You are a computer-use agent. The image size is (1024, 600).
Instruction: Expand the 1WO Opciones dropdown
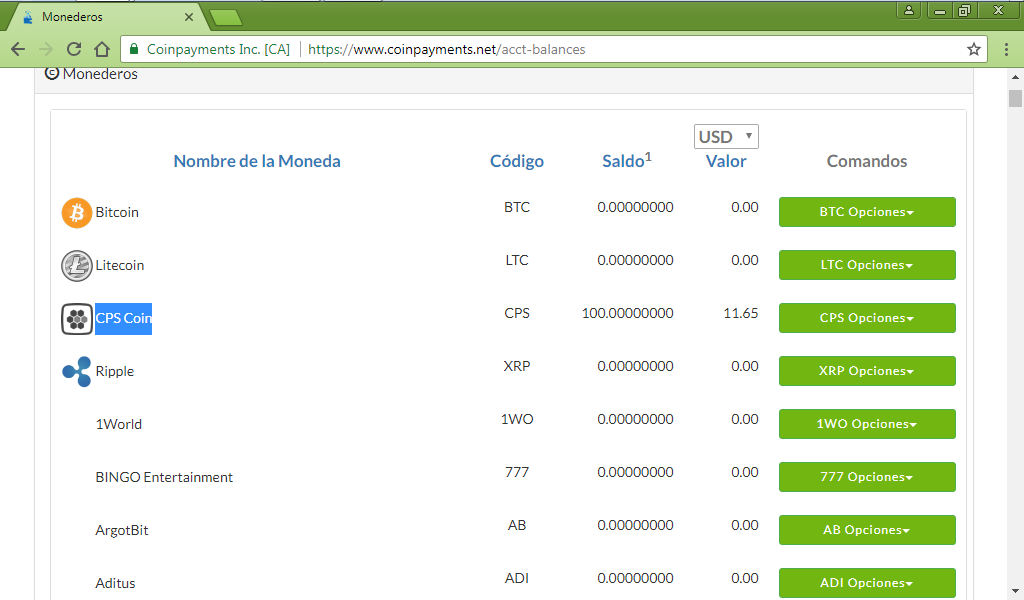click(x=867, y=424)
